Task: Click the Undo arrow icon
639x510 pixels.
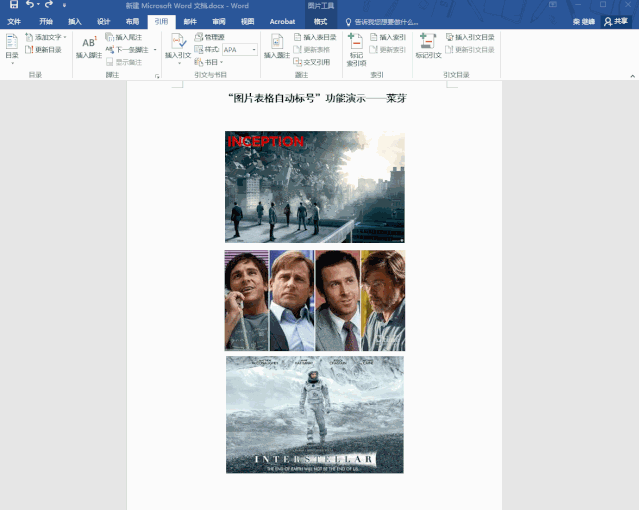Action: [30, 5]
